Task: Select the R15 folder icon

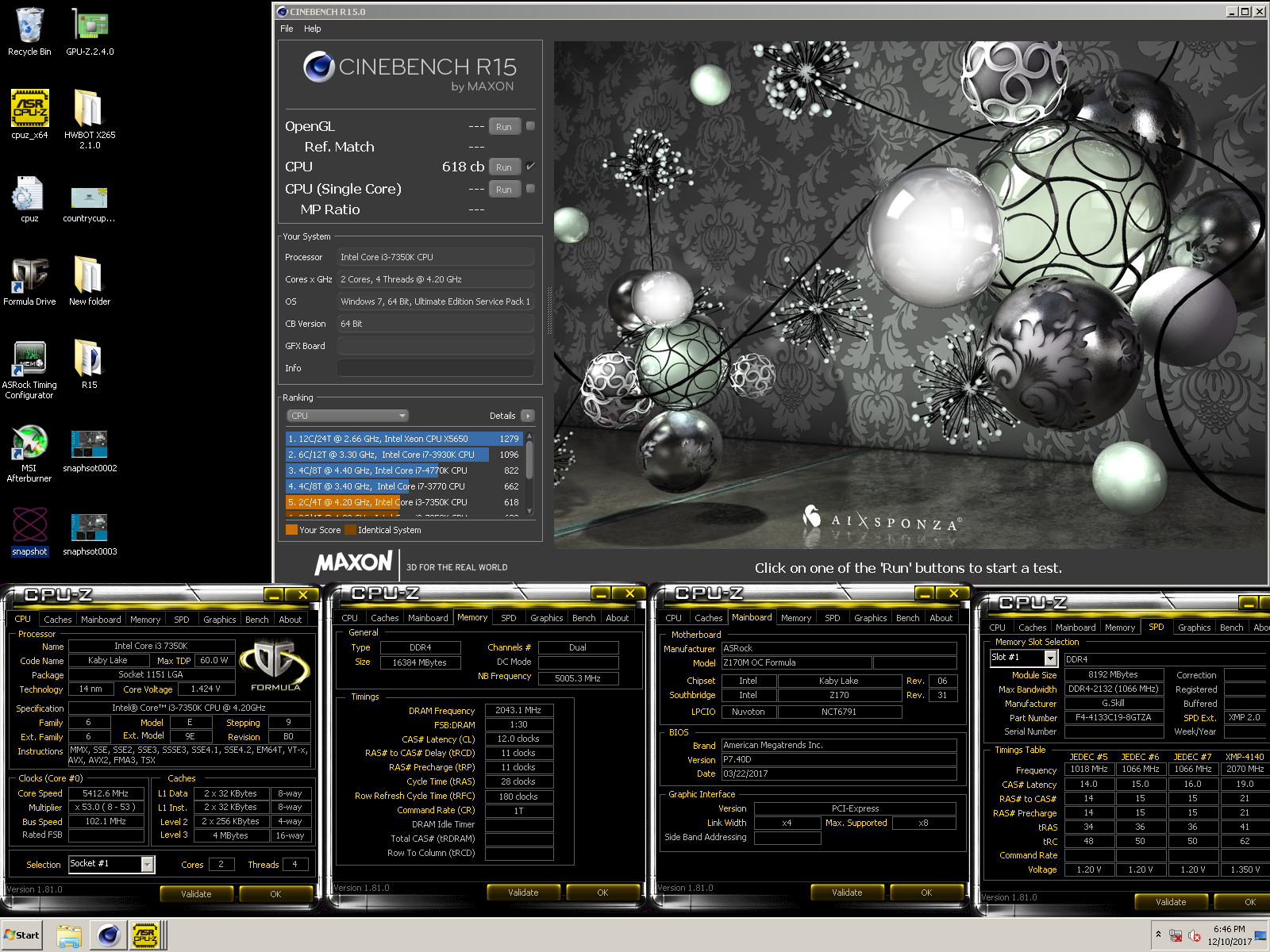Action: tap(89, 365)
